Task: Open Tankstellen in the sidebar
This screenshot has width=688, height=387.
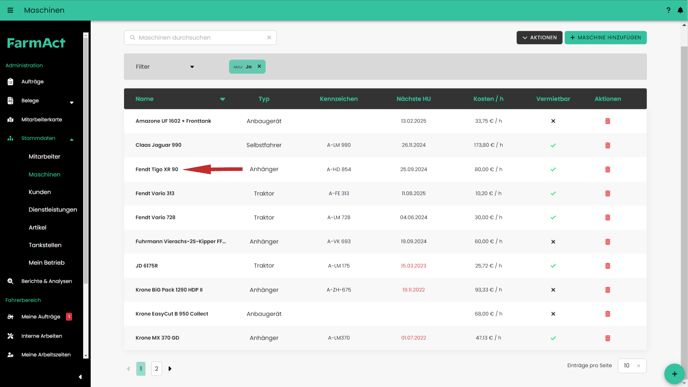Action: (x=45, y=245)
